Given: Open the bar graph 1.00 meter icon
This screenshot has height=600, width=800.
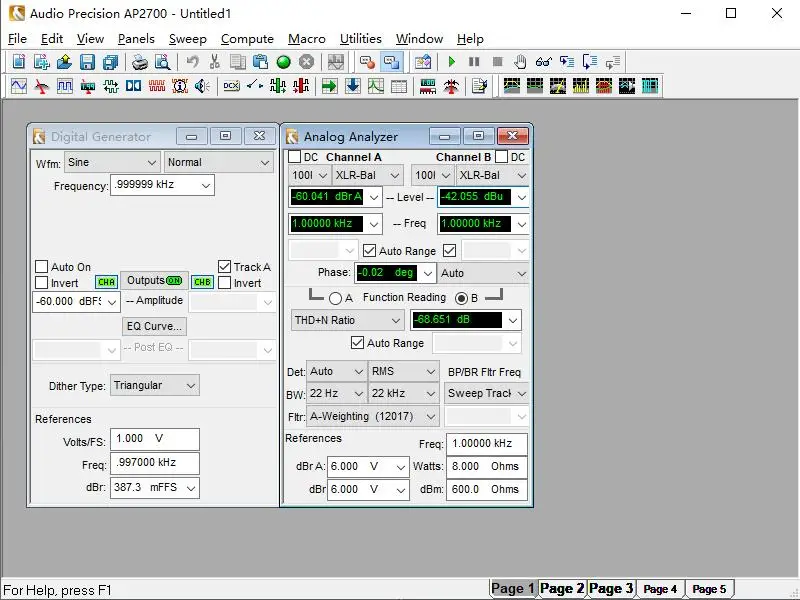Looking at the screenshot, I should pyautogui.click(x=428, y=86).
